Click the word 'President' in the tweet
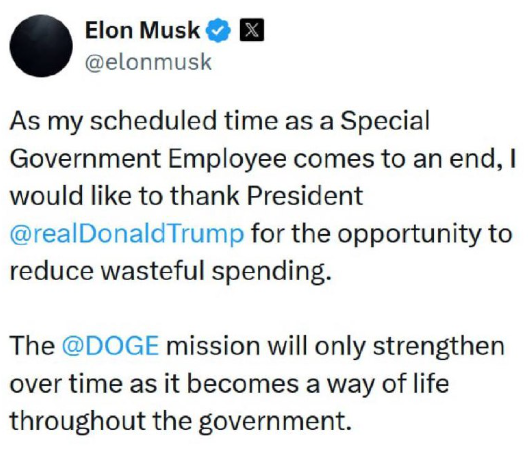This screenshot has height=459, width=528. (305, 196)
